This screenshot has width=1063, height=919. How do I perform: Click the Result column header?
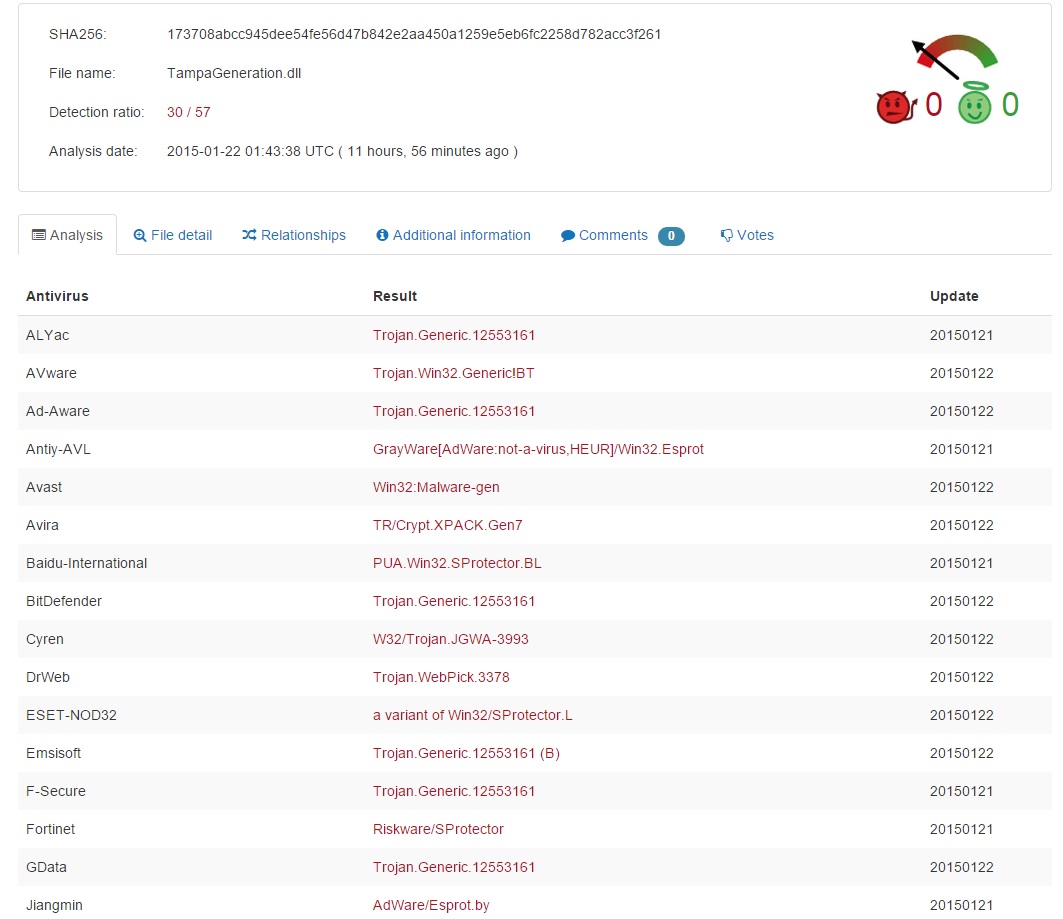(395, 296)
